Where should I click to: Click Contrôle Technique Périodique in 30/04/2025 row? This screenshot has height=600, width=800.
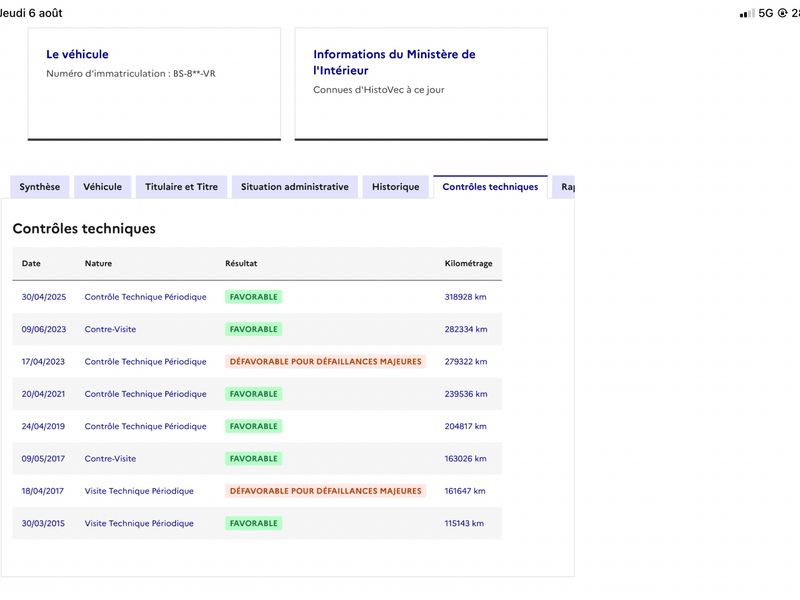tap(145, 297)
